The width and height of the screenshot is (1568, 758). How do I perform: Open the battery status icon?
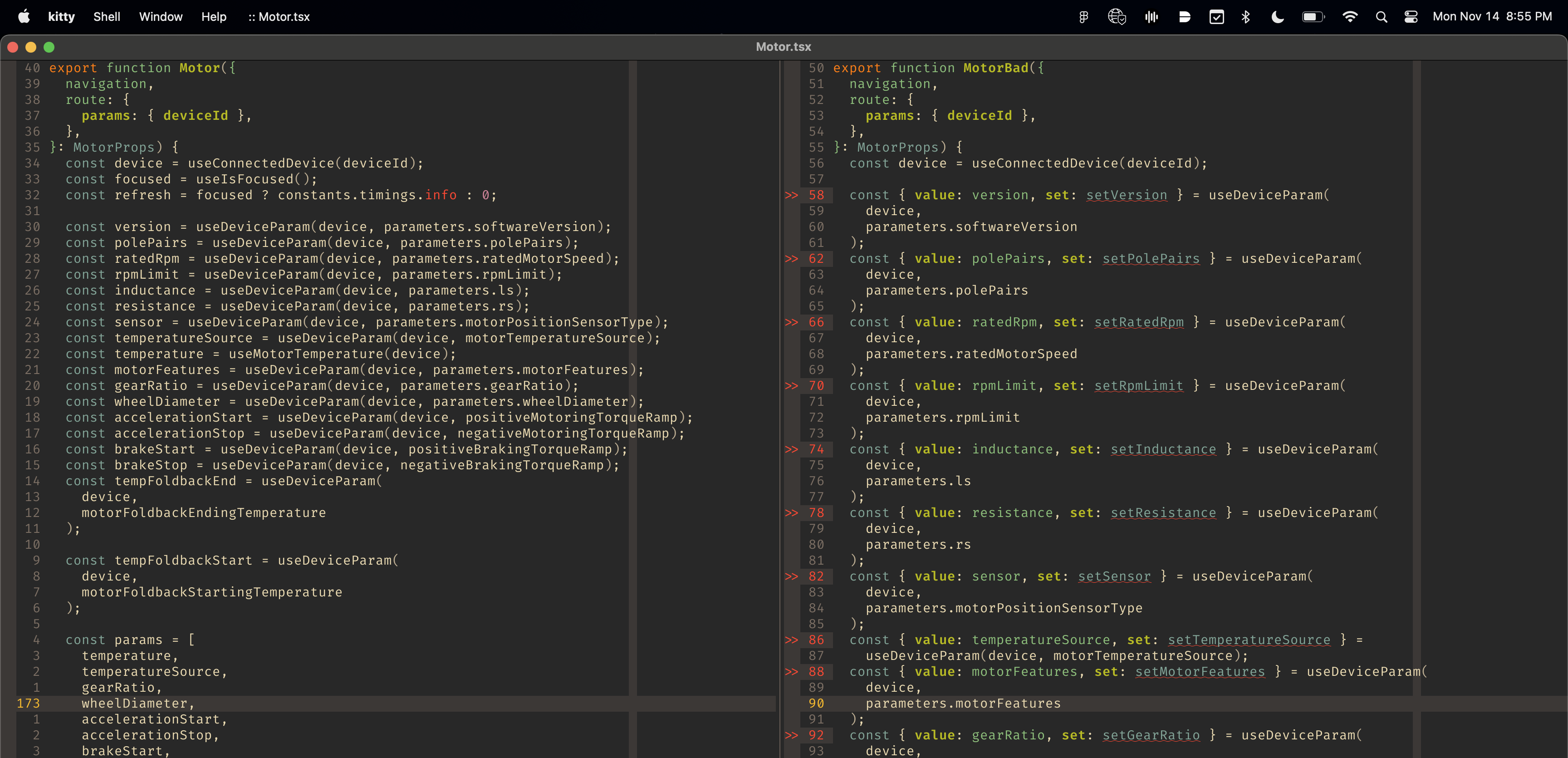click(x=1313, y=17)
